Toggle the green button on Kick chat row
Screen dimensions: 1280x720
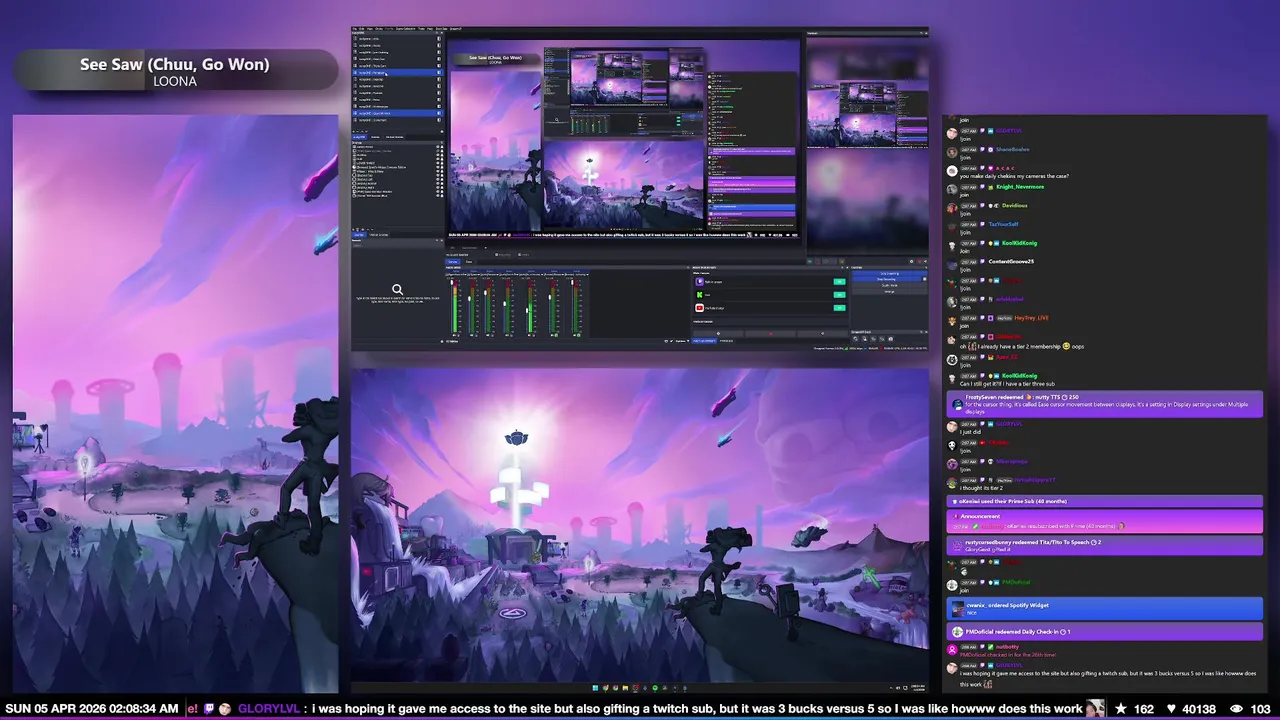pyautogui.click(x=839, y=295)
